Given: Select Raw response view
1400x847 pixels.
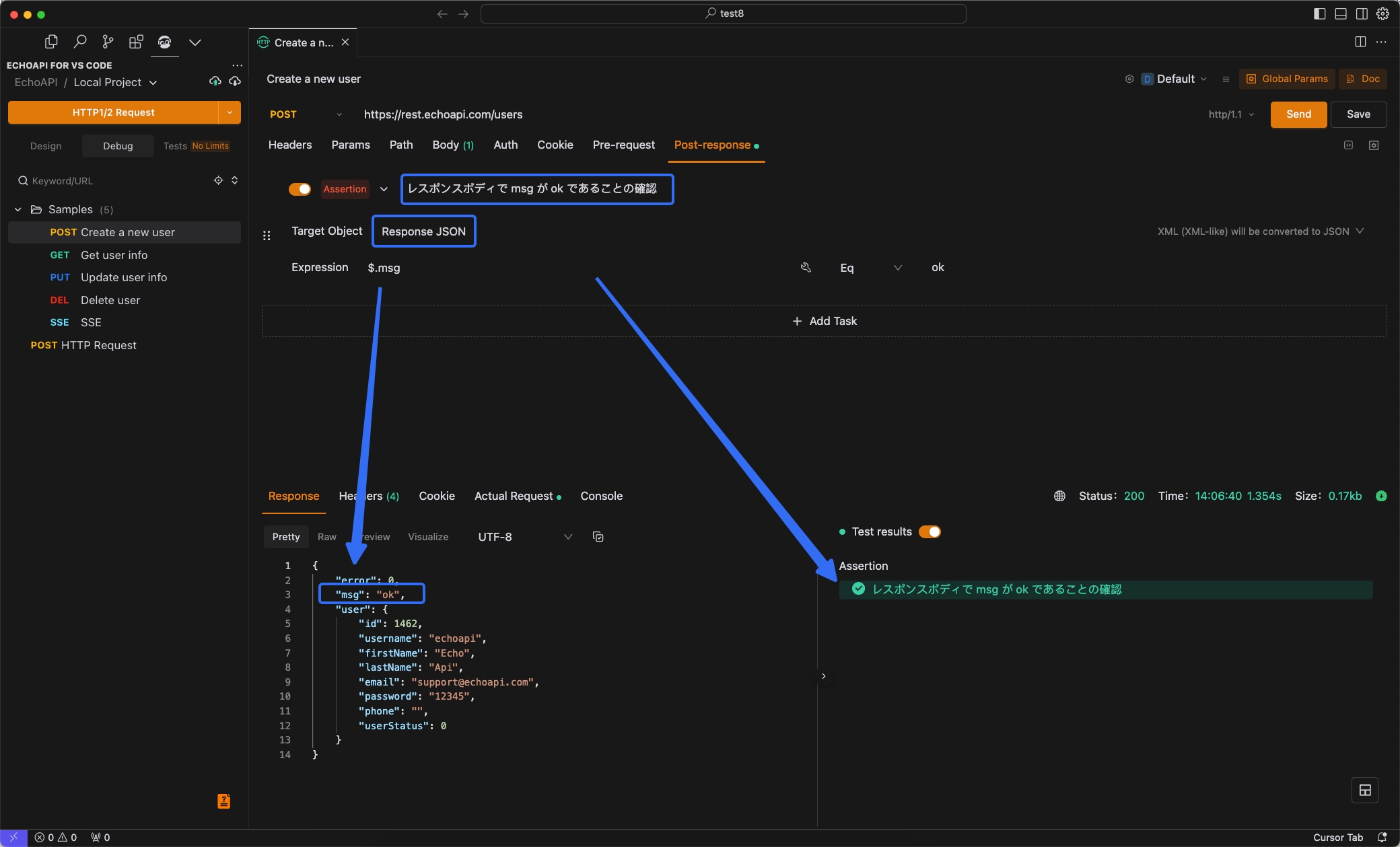Looking at the screenshot, I should [327, 537].
